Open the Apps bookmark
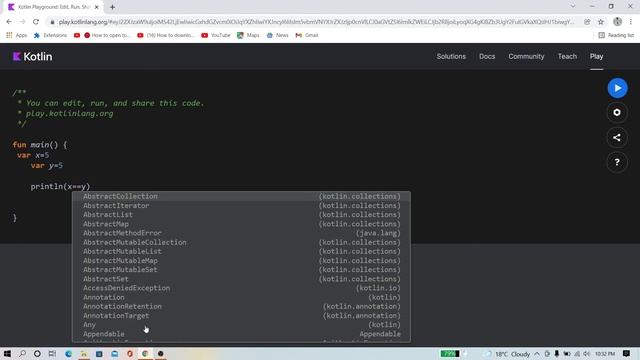Image resolution: width=640 pixels, height=360 pixels. [17, 36]
